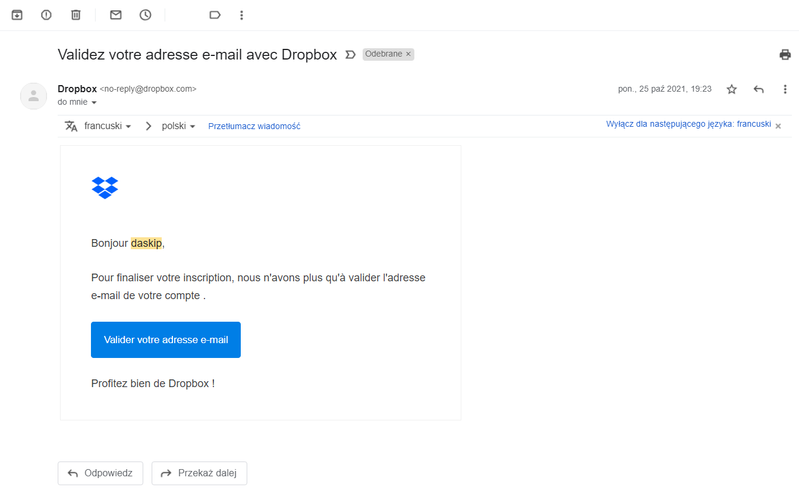Image resolution: width=799 pixels, height=496 pixels.
Task: Click text 'Profitez bien de Dropbox !'
Action: coord(153,383)
